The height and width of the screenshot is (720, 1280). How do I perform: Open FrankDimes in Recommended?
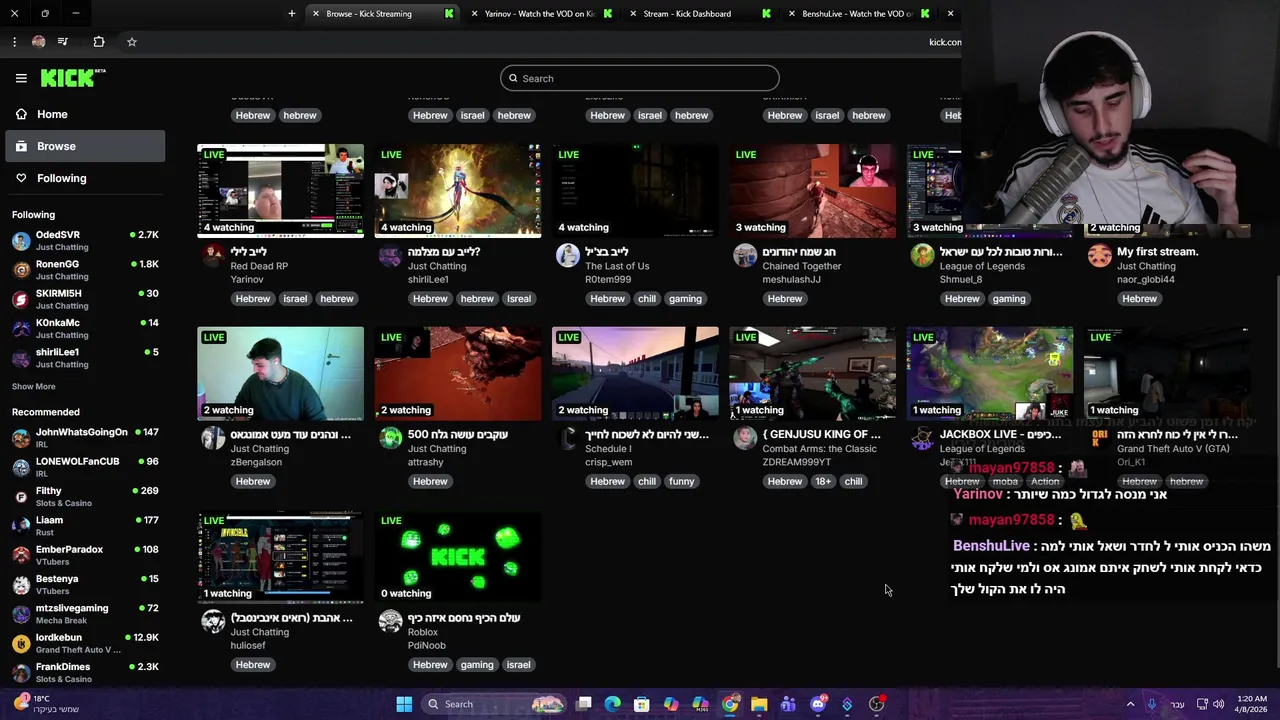(x=86, y=672)
